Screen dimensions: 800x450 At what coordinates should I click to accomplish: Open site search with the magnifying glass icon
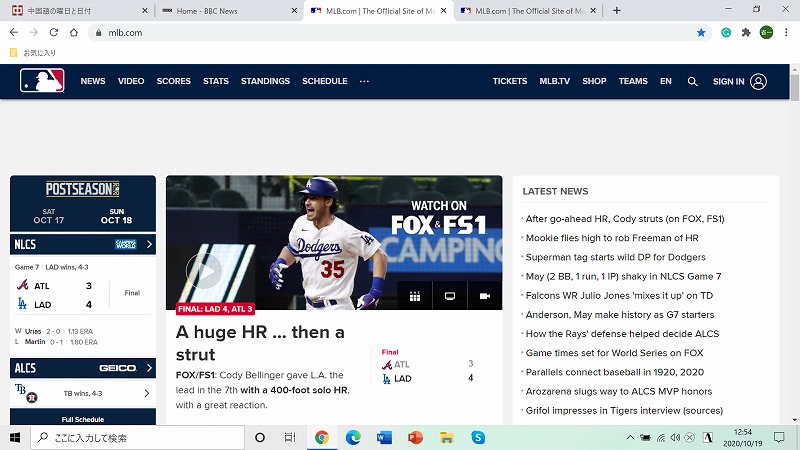(693, 82)
